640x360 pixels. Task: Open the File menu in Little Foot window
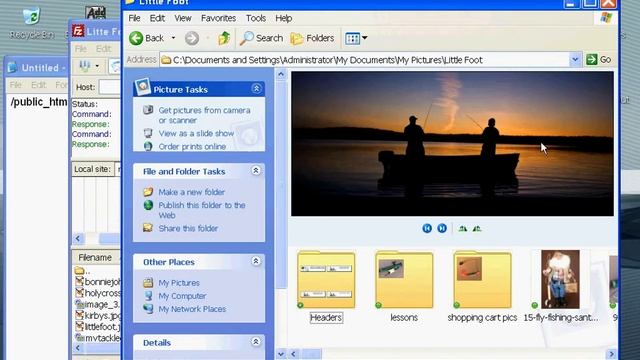134,18
